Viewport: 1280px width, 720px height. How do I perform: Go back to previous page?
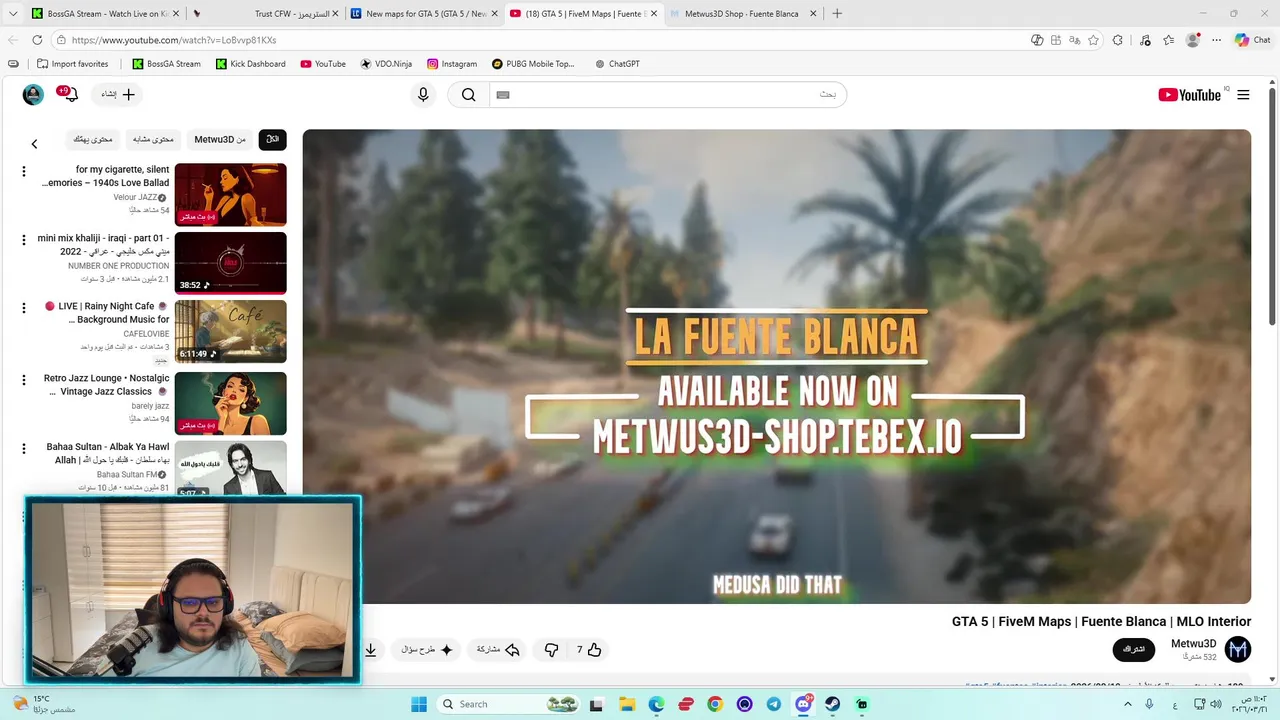(x=13, y=40)
